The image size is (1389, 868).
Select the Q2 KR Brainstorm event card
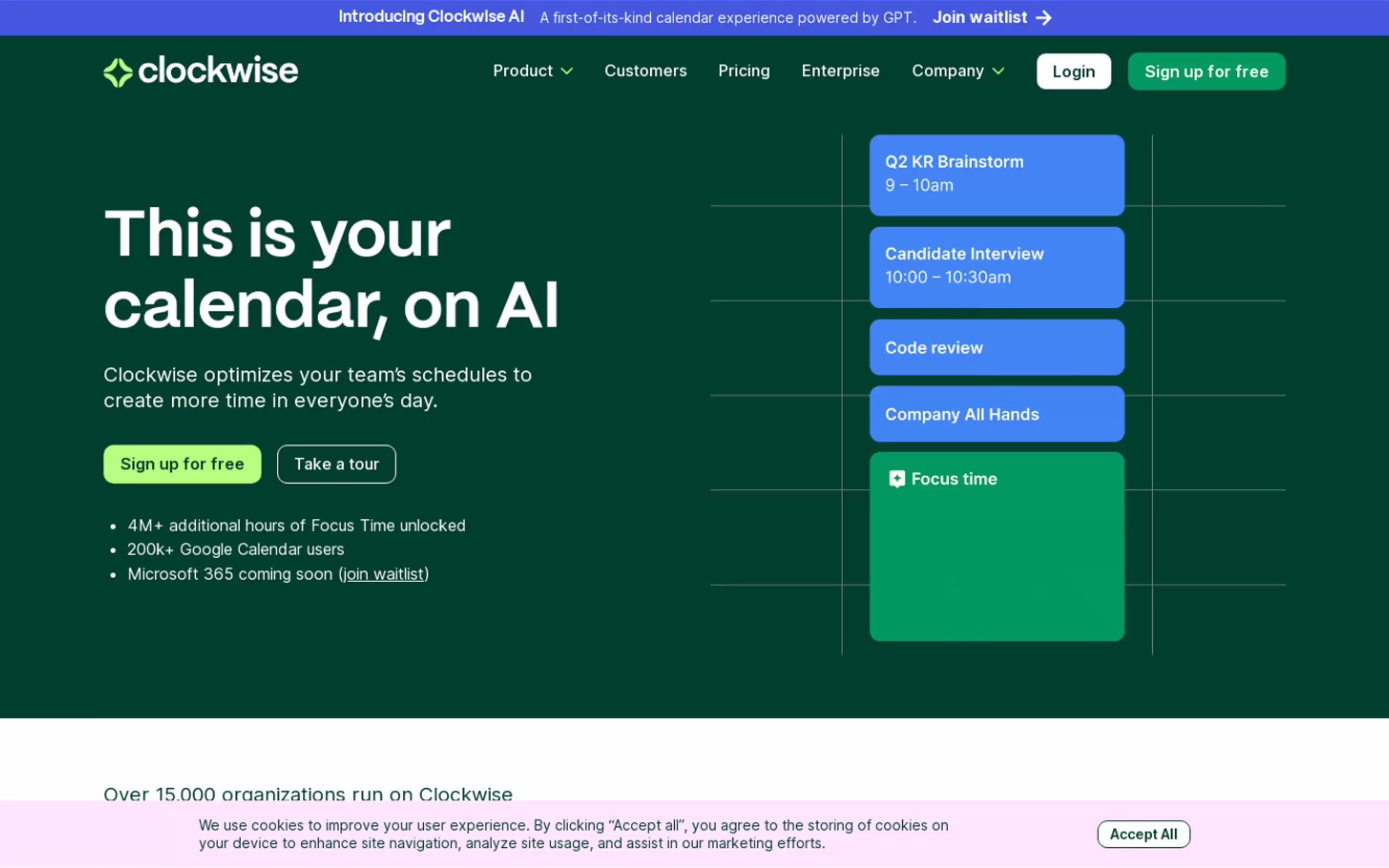click(x=996, y=175)
